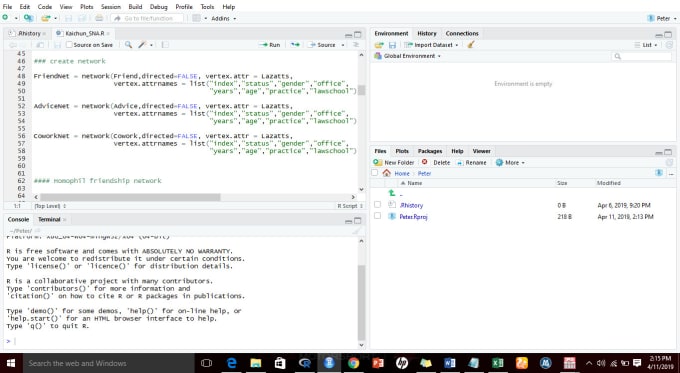Open Microsoft Word from taskbar
The height and width of the screenshot is (373, 680).
[x=450, y=363]
